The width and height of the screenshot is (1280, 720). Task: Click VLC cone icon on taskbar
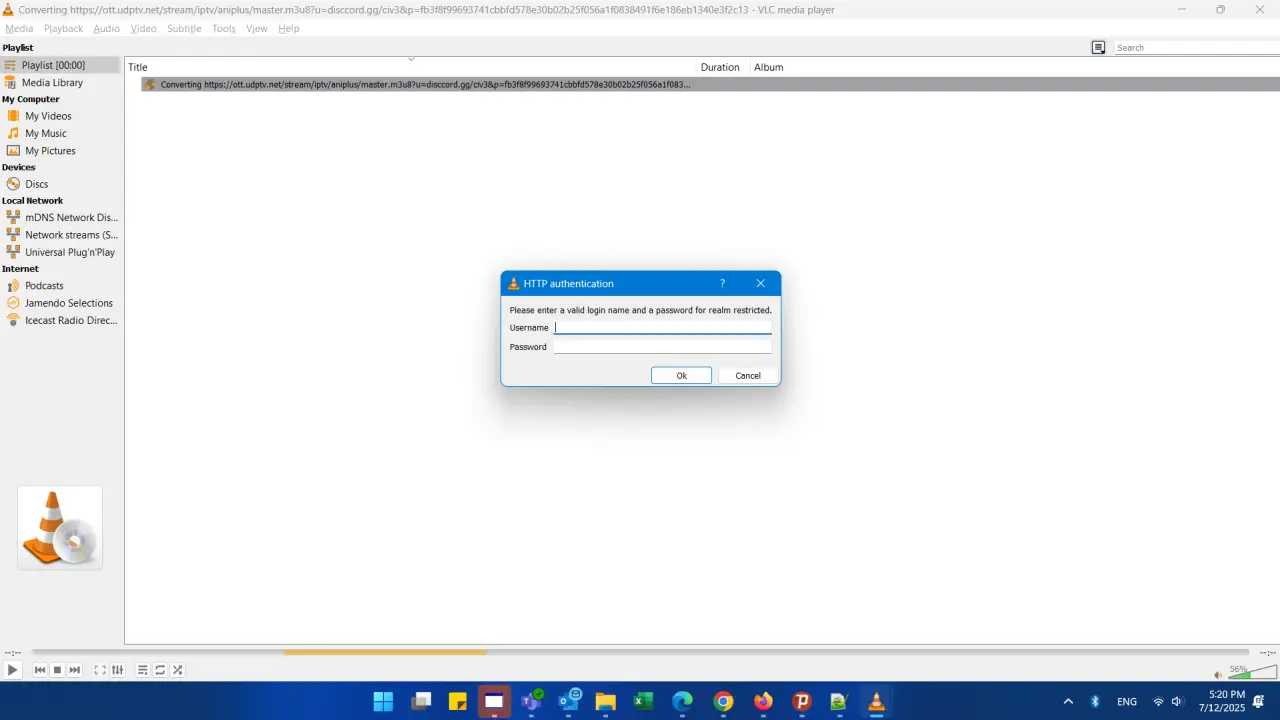877,701
